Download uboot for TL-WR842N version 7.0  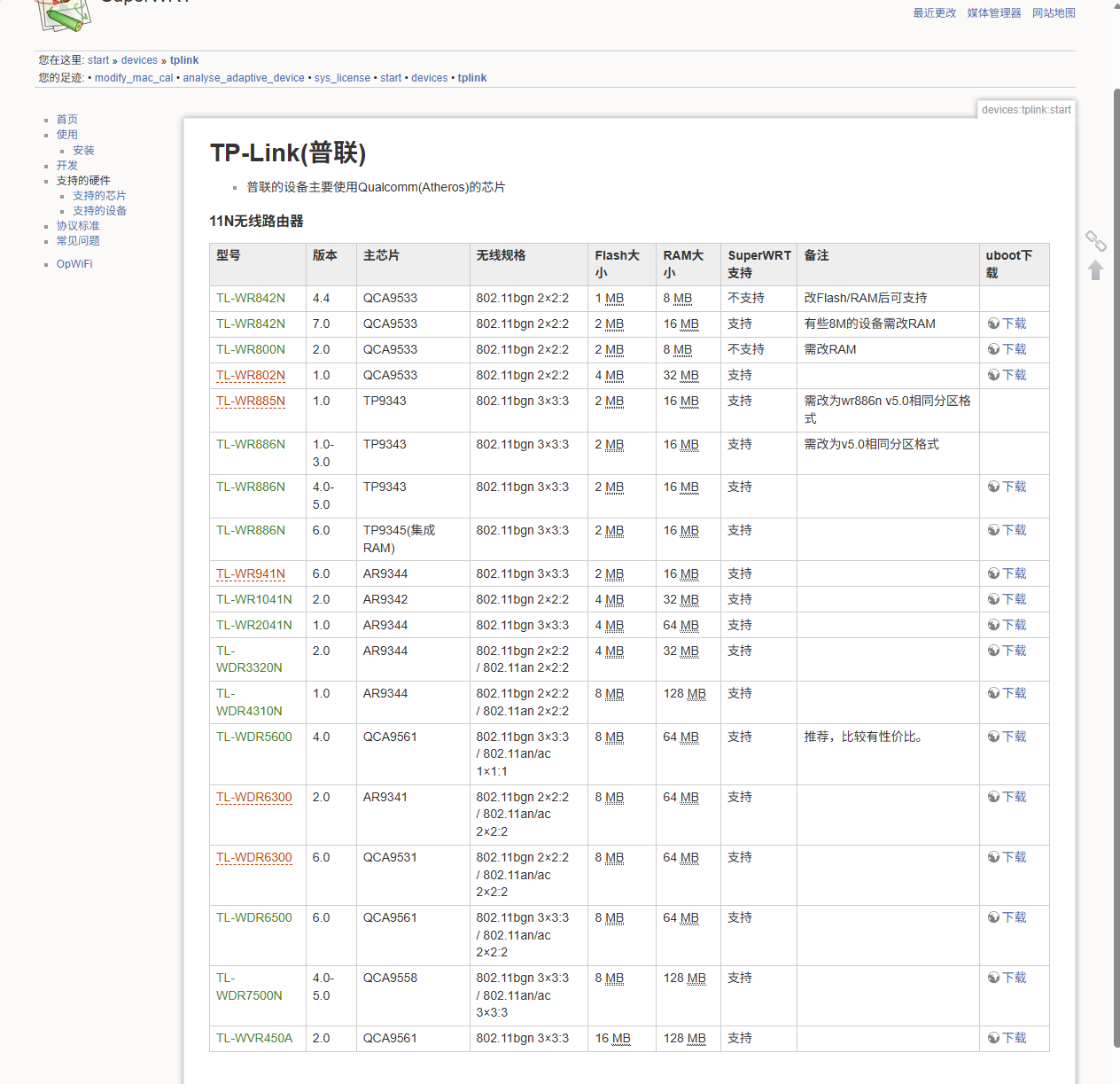1007,324
